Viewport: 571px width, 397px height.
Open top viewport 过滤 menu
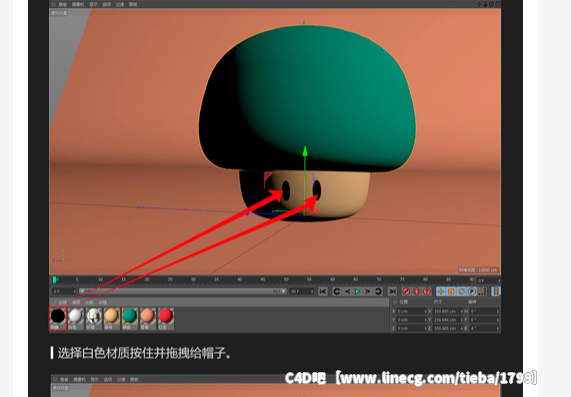(120, 4)
